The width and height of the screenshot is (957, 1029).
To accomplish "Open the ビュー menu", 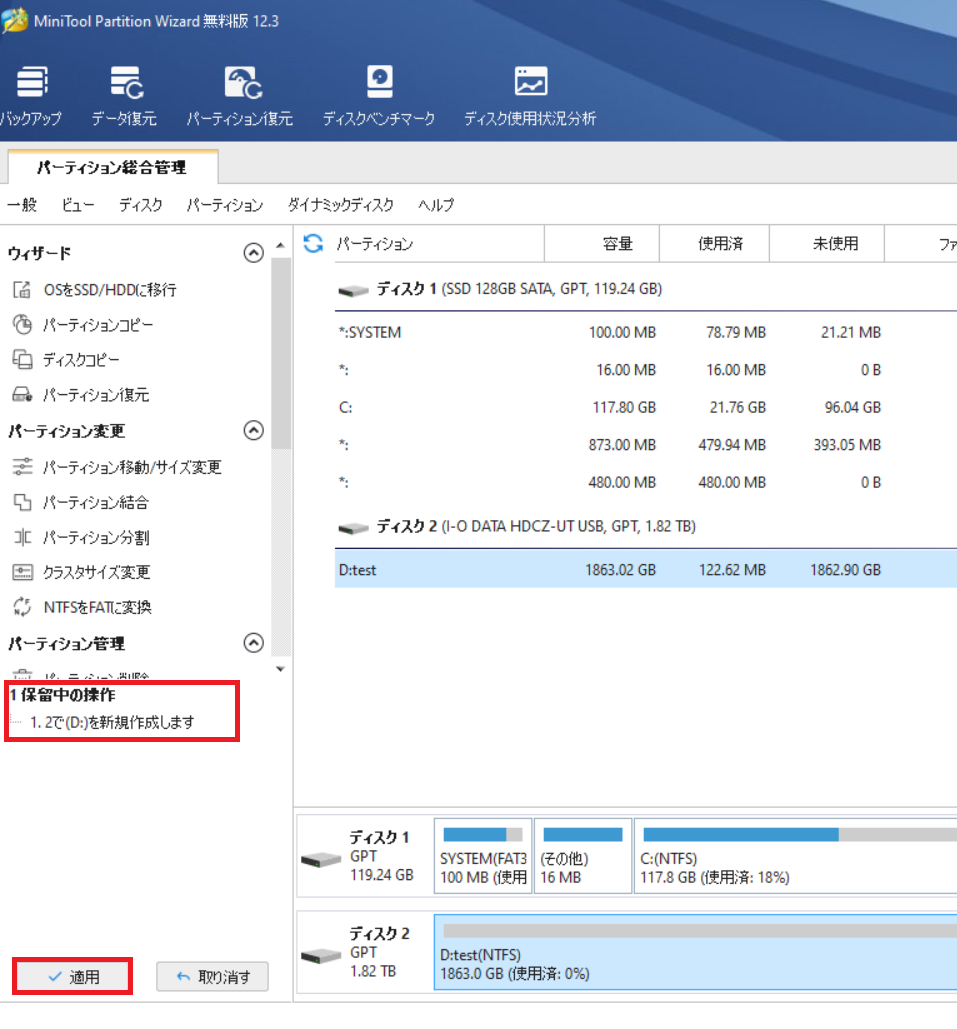I will point(77,205).
